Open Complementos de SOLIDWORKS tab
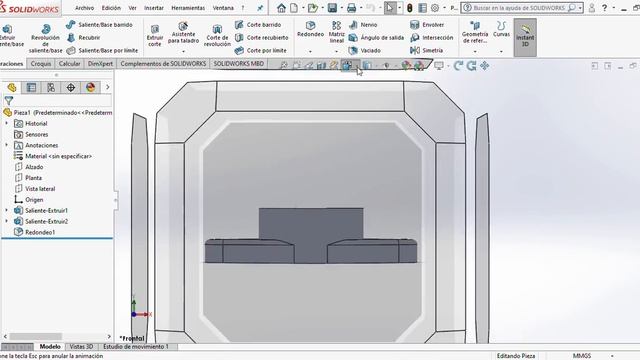 pyautogui.click(x=163, y=64)
